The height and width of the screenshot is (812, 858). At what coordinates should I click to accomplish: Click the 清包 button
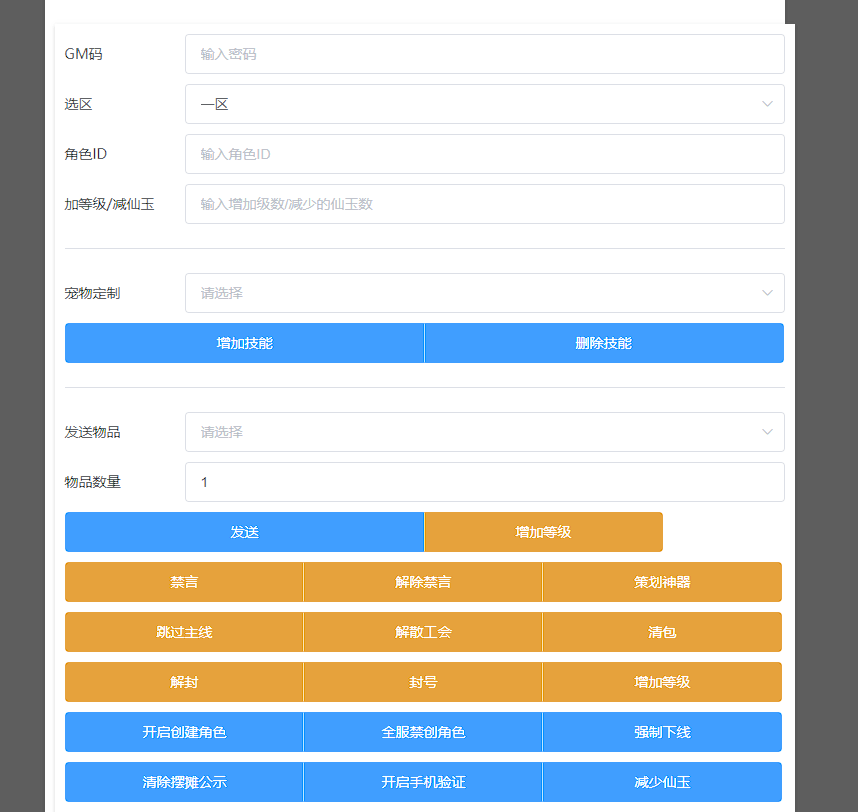[662, 632]
